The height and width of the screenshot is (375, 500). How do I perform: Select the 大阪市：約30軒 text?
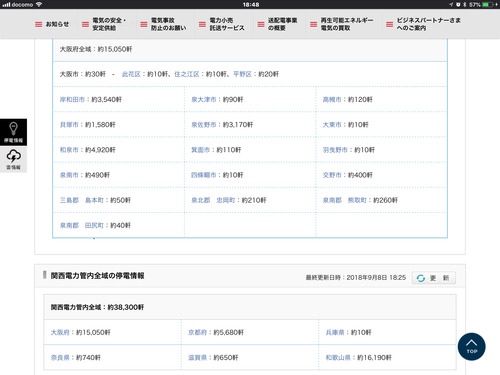click(x=83, y=74)
